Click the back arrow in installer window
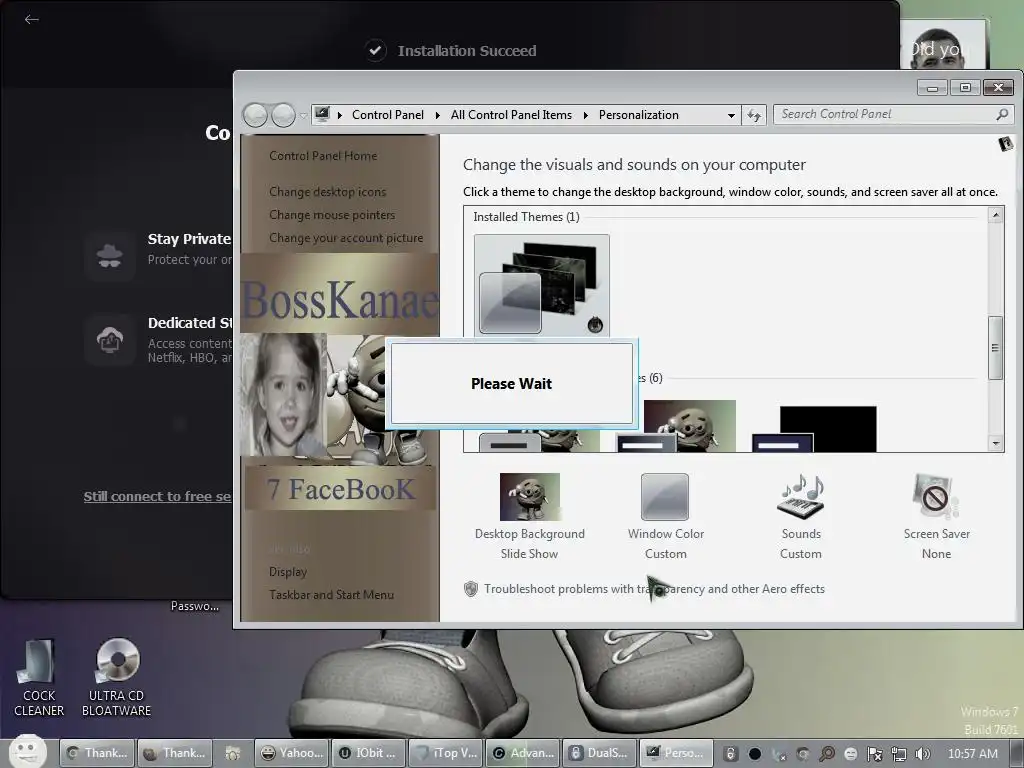Screen dimensions: 1024x768 [31, 20]
